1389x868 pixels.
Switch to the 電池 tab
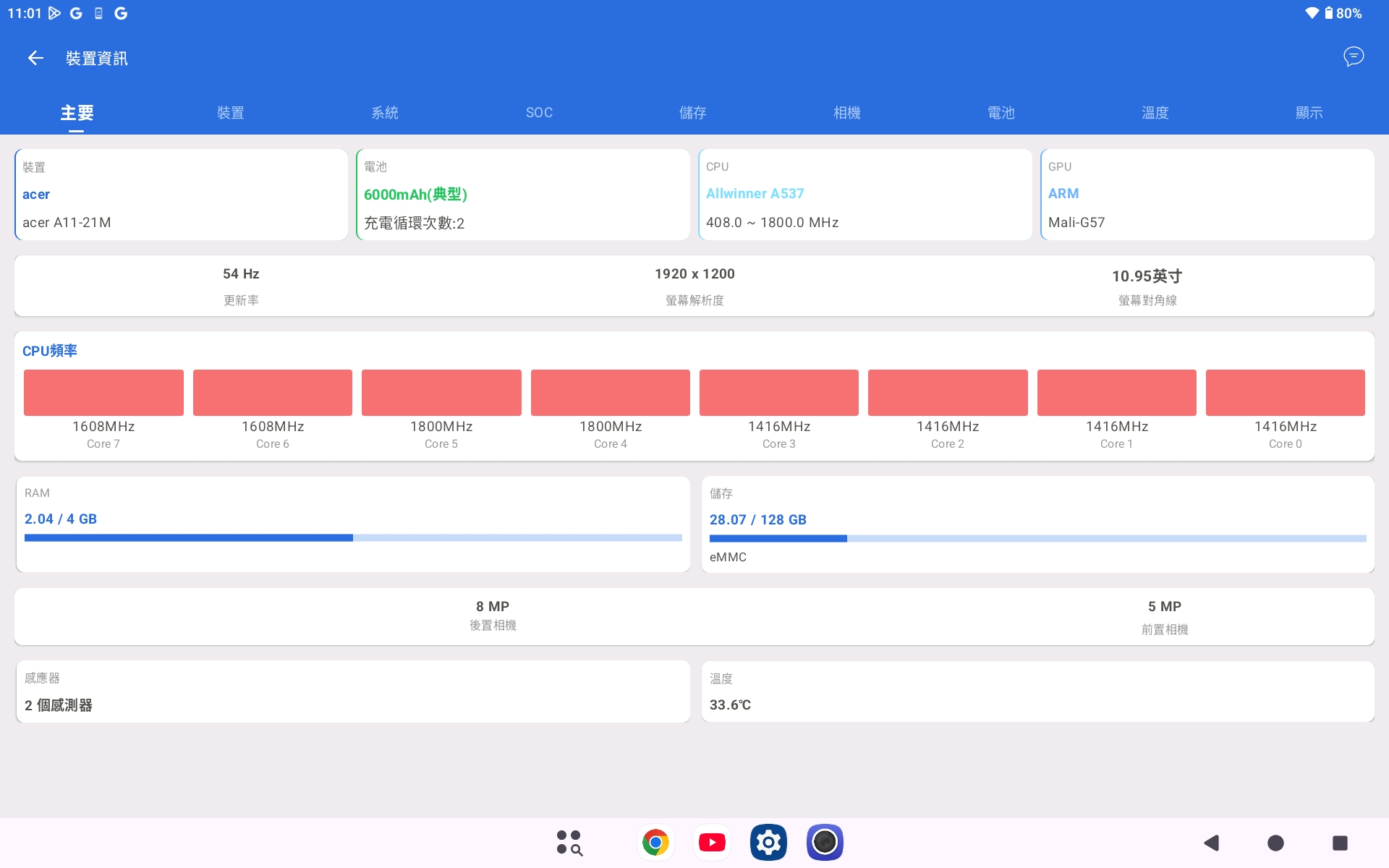[x=1001, y=113]
